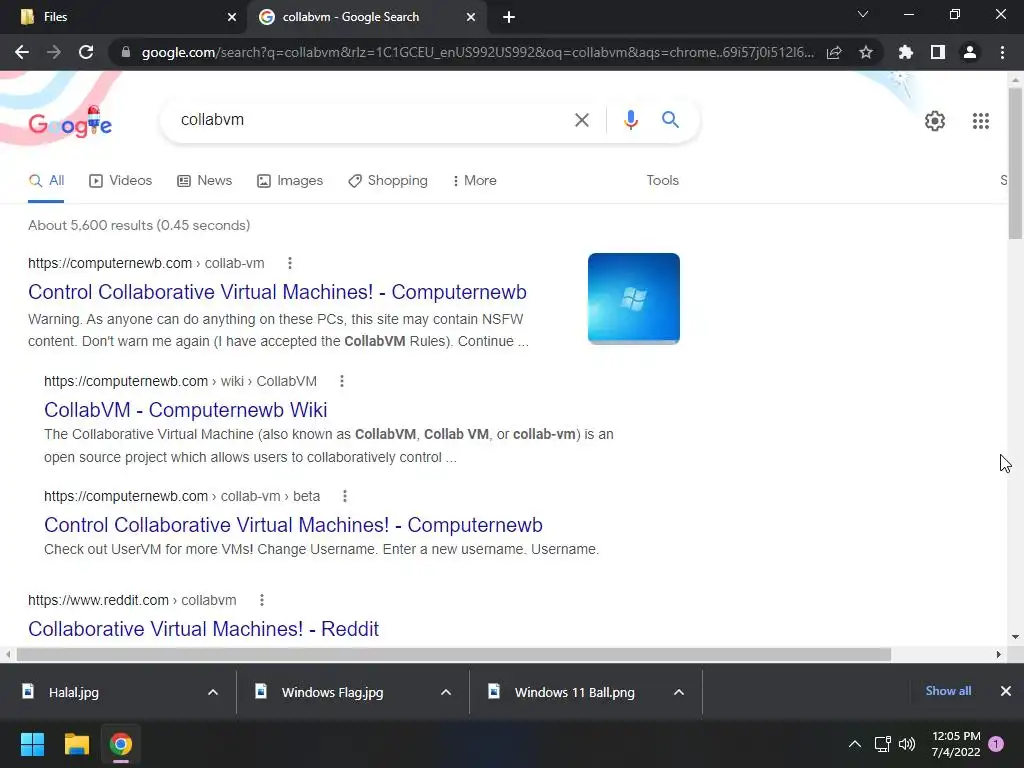Go back to the previous page

click(22, 52)
